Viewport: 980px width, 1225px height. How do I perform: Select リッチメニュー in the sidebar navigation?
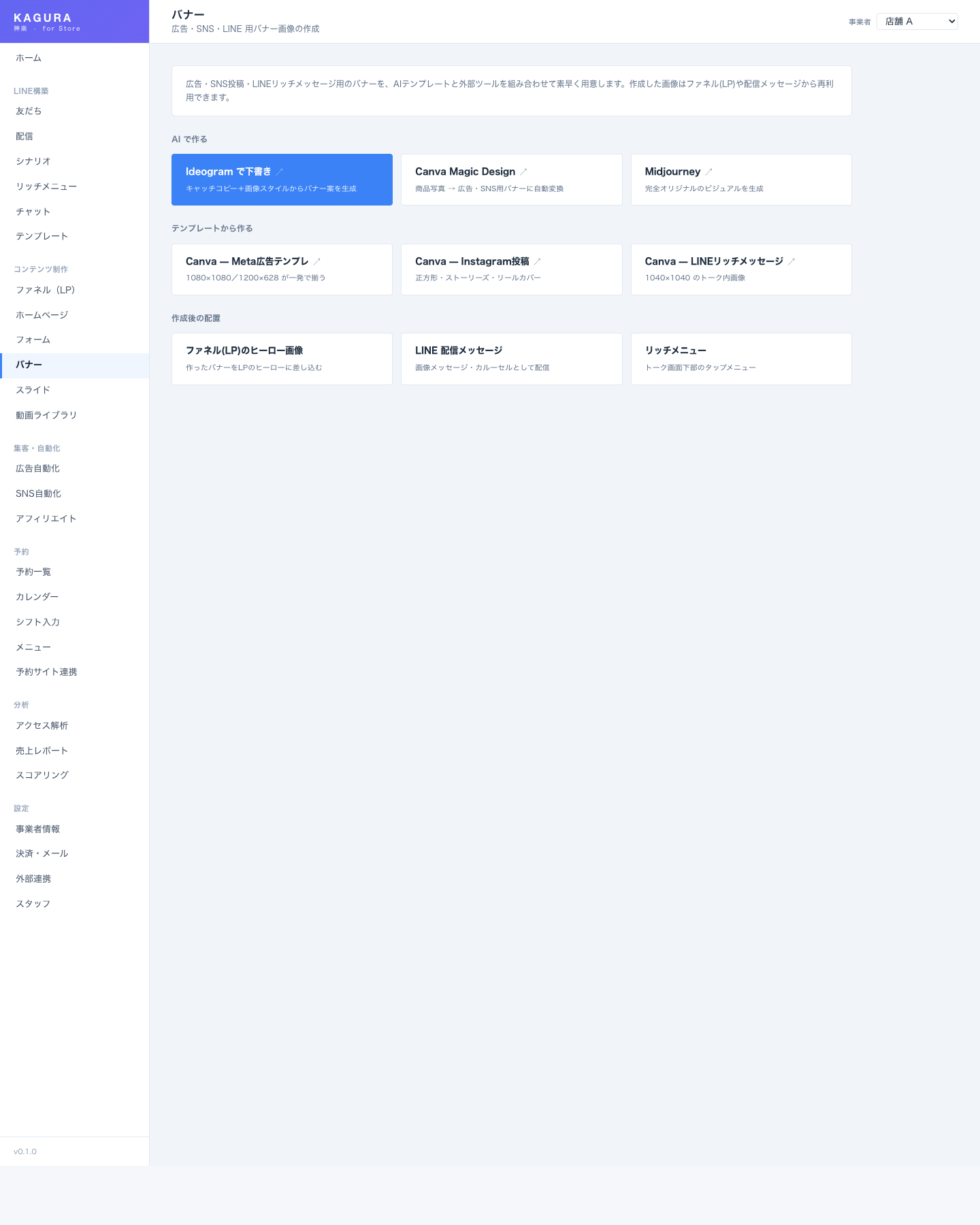(46, 186)
